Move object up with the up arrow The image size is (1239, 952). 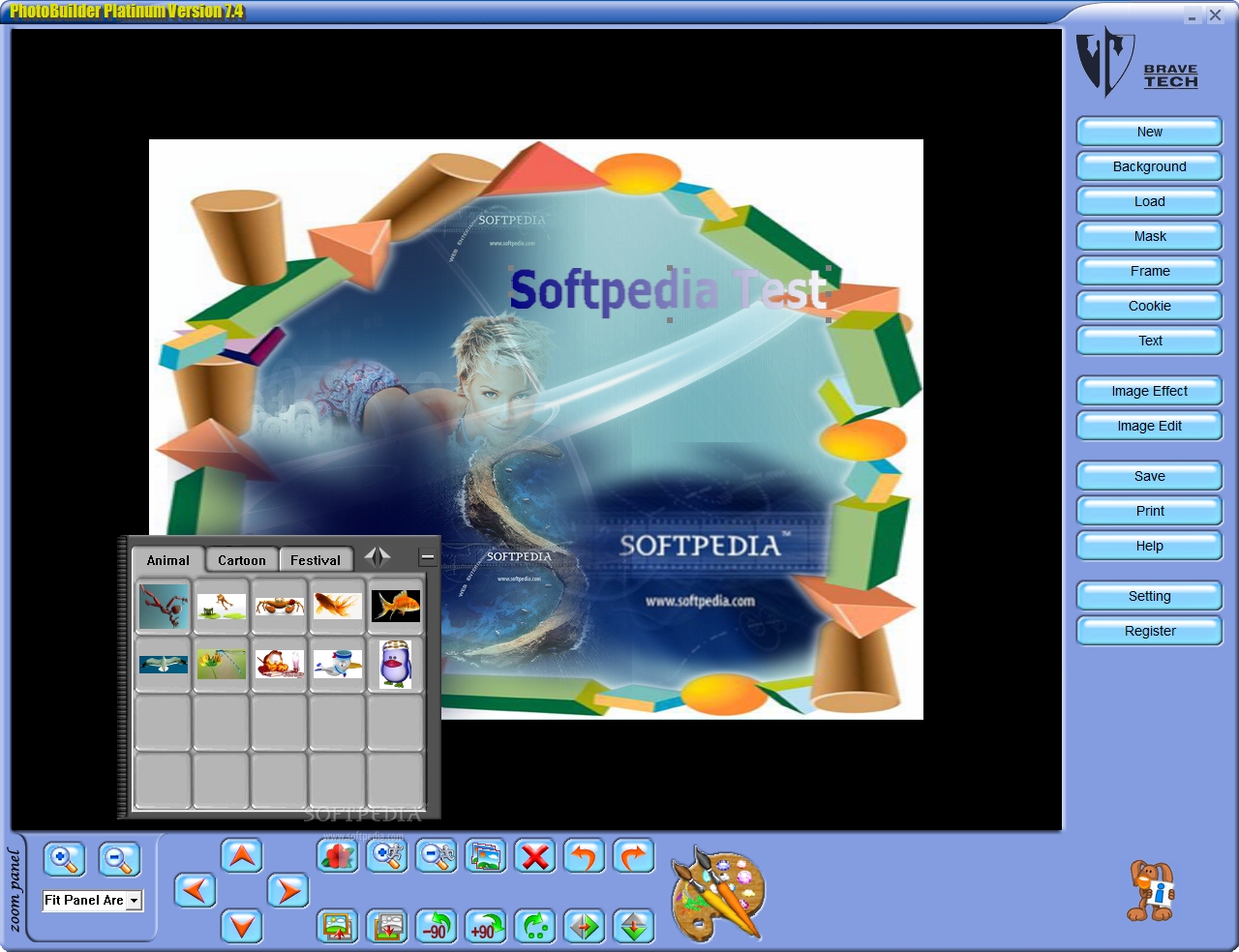pyautogui.click(x=242, y=855)
